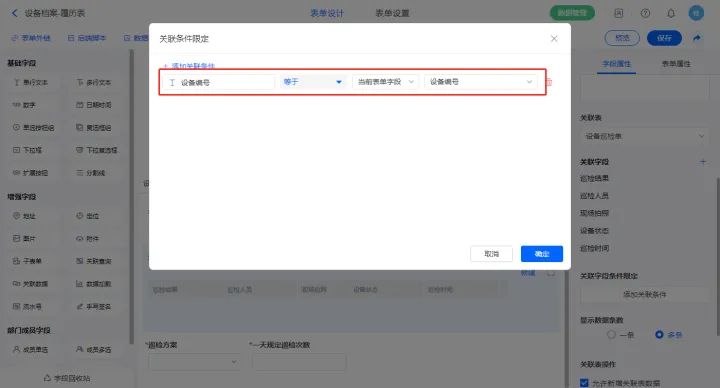
Task: Go back with the arrow beside 设备档案-履历表
Action: point(14,13)
